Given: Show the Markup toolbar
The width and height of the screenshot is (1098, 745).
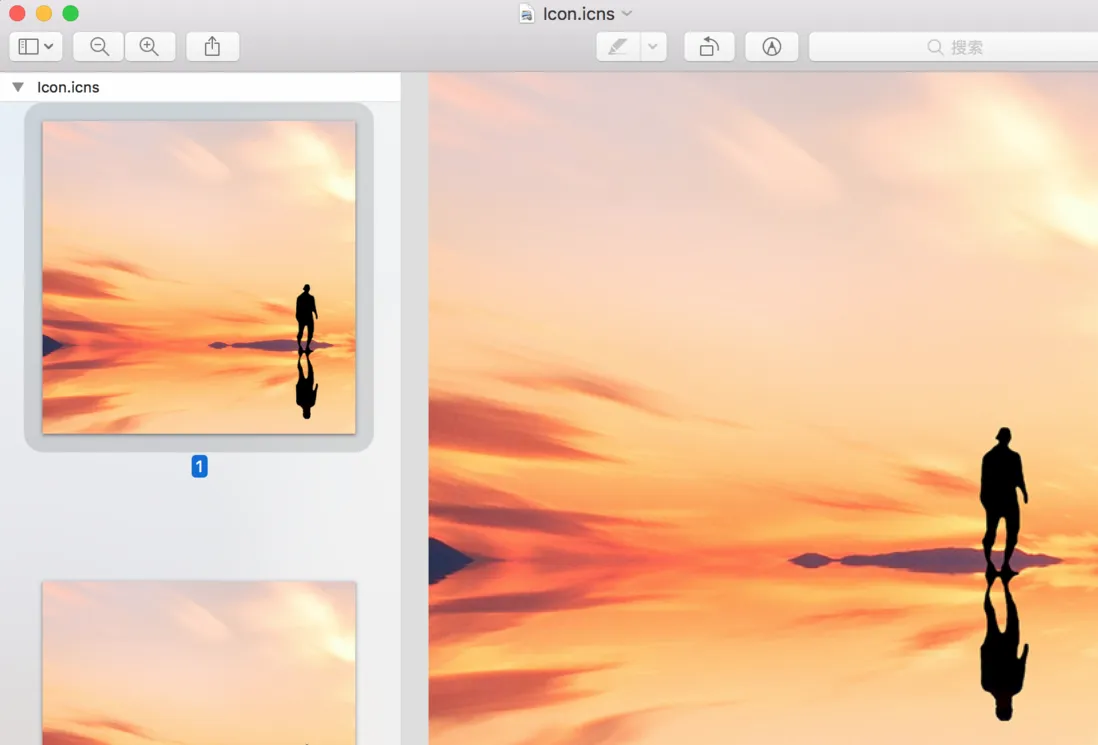Looking at the screenshot, I should (x=771, y=47).
